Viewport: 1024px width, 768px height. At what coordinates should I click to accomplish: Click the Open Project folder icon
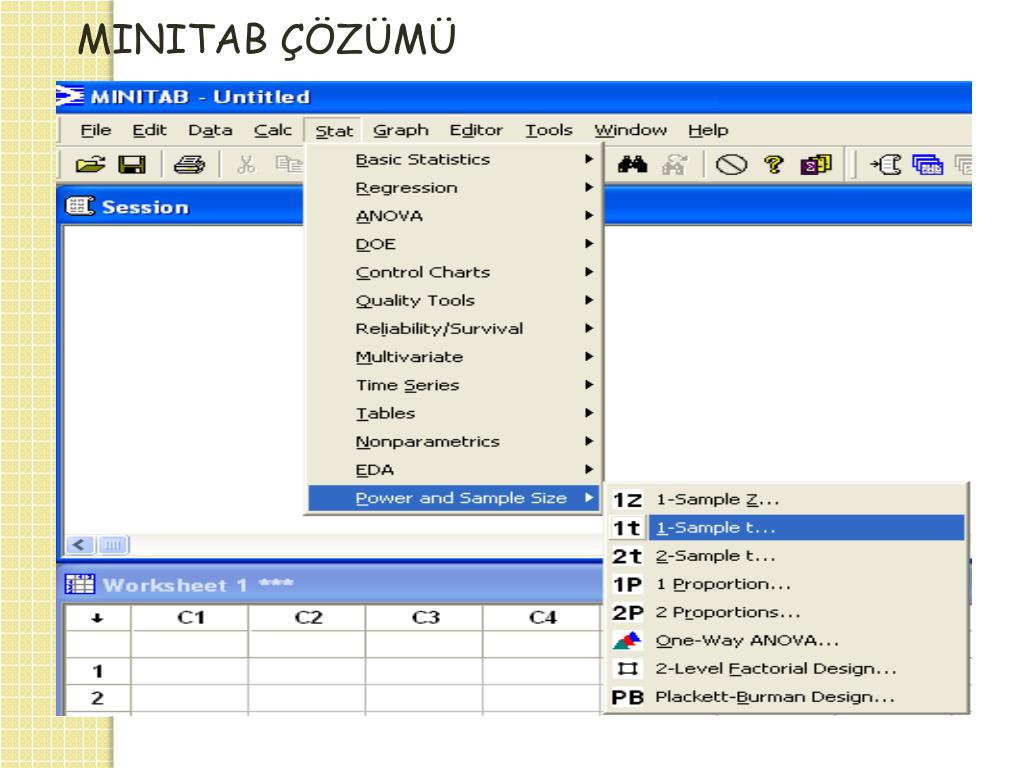[90, 165]
